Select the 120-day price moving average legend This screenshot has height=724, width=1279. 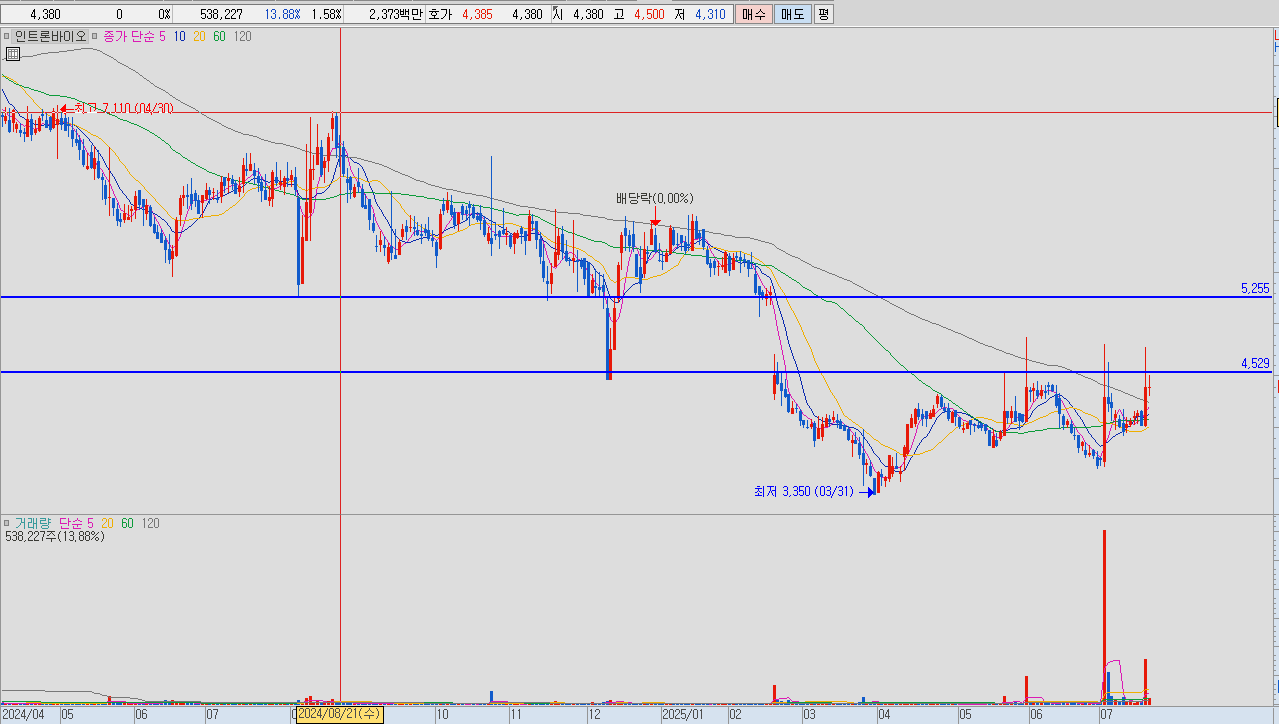point(242,36)
